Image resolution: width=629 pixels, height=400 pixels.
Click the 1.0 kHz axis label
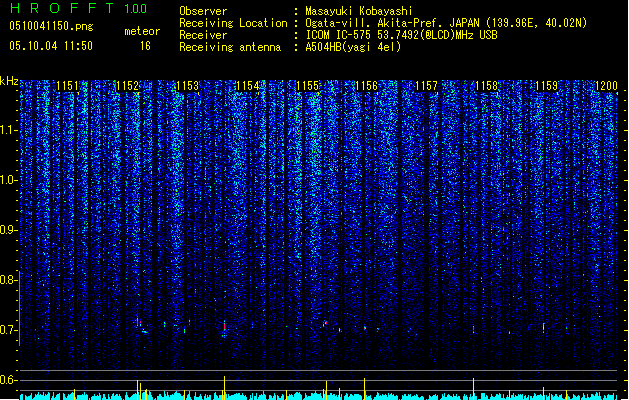(9, 180)
